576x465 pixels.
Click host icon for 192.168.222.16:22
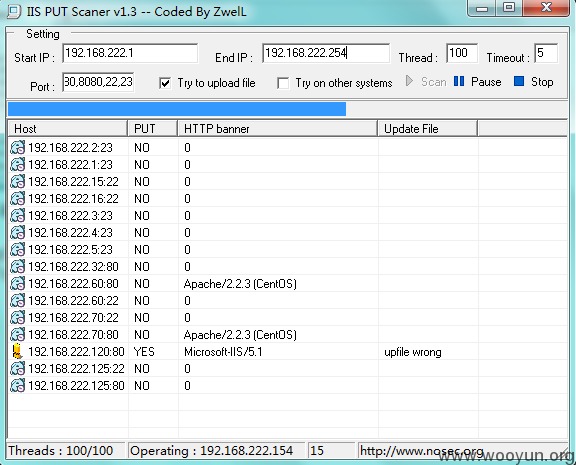(17, 198)
